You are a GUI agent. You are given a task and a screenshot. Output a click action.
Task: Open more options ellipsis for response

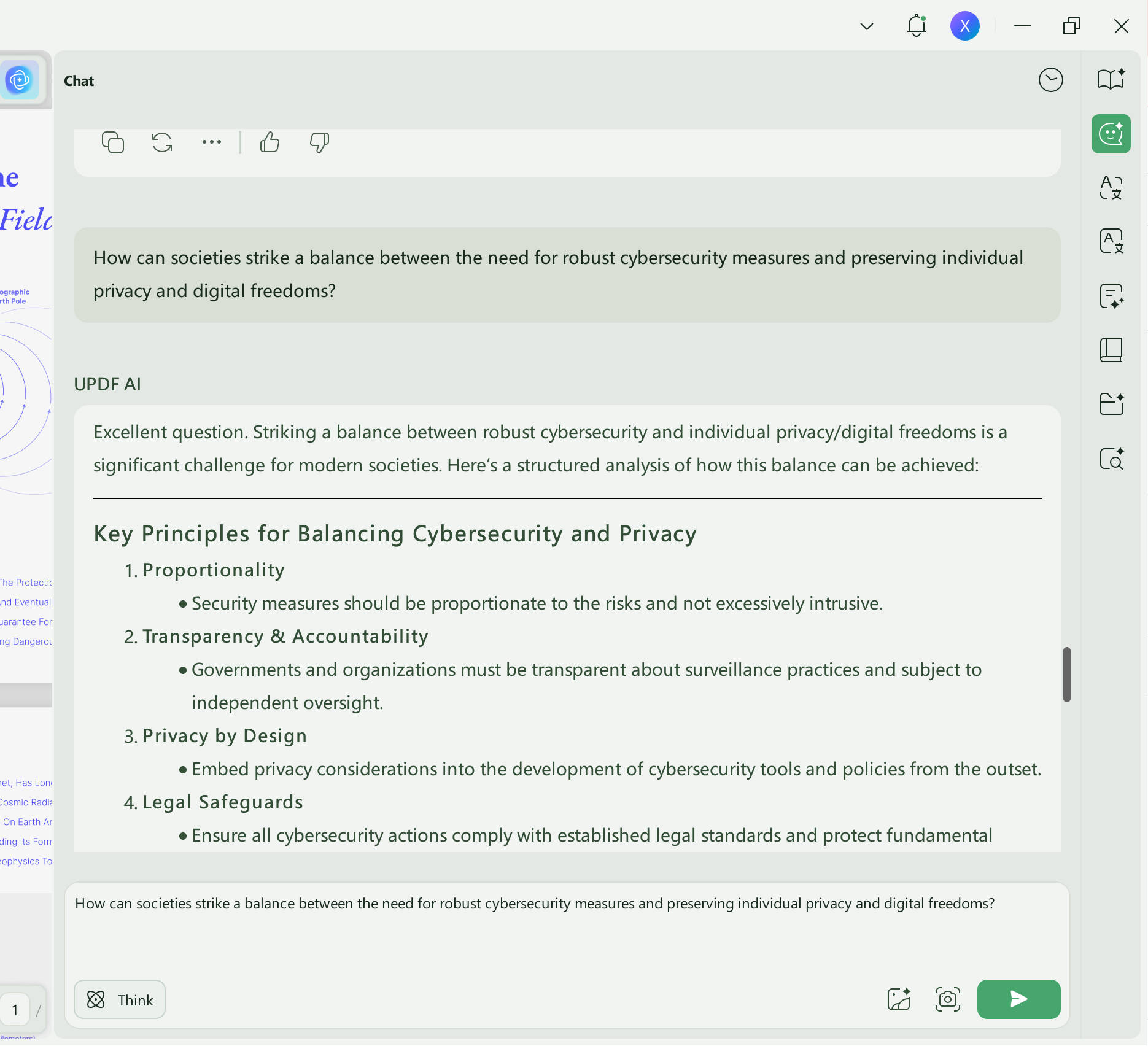coord(212,142)
